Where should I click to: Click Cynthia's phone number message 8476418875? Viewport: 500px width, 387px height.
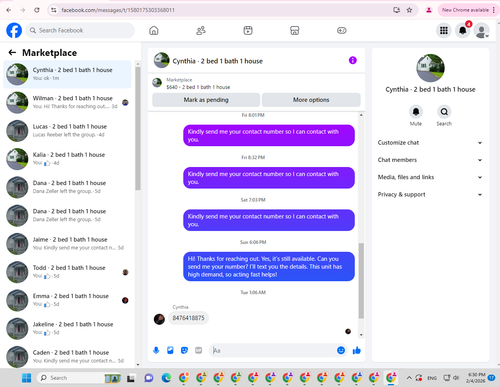click(x=188, y=318)
